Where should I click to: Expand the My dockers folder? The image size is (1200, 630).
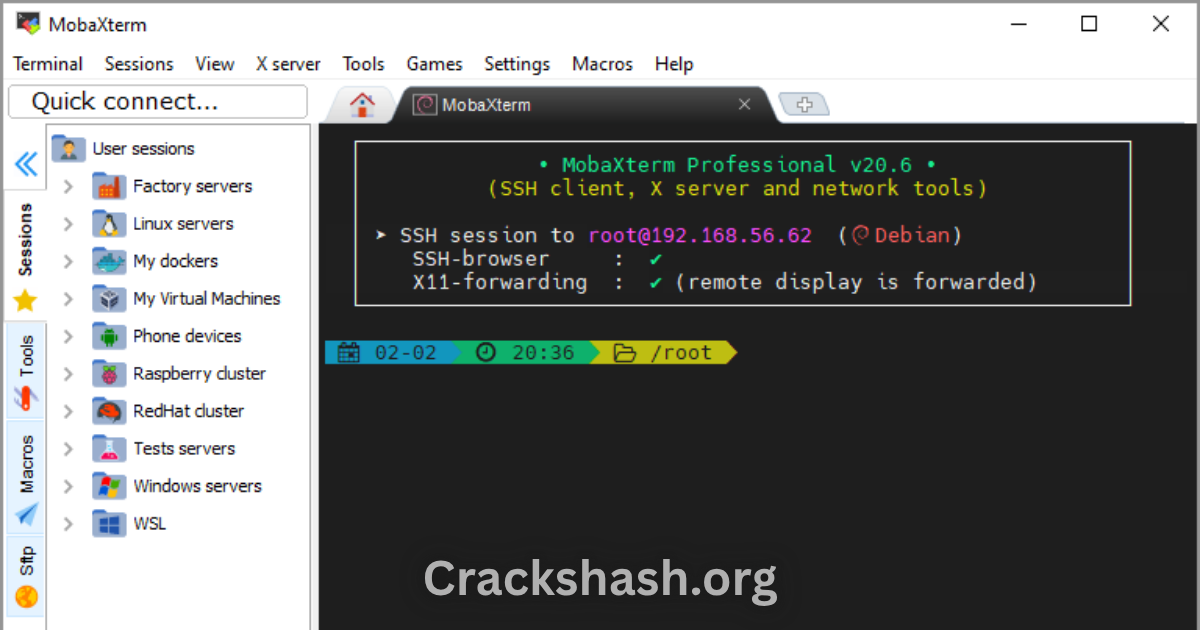pos(68,262)
